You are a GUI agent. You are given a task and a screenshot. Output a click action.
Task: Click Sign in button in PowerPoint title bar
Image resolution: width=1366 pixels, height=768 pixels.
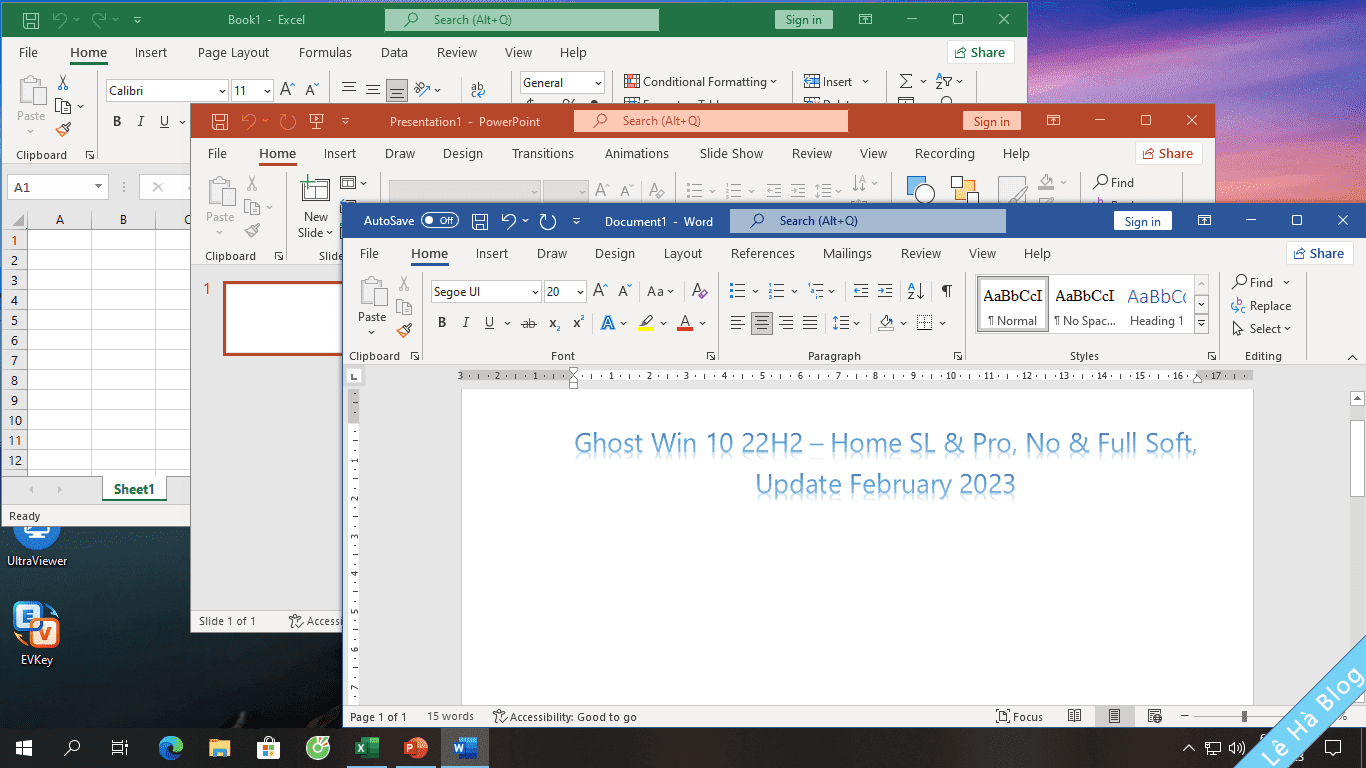991,121
